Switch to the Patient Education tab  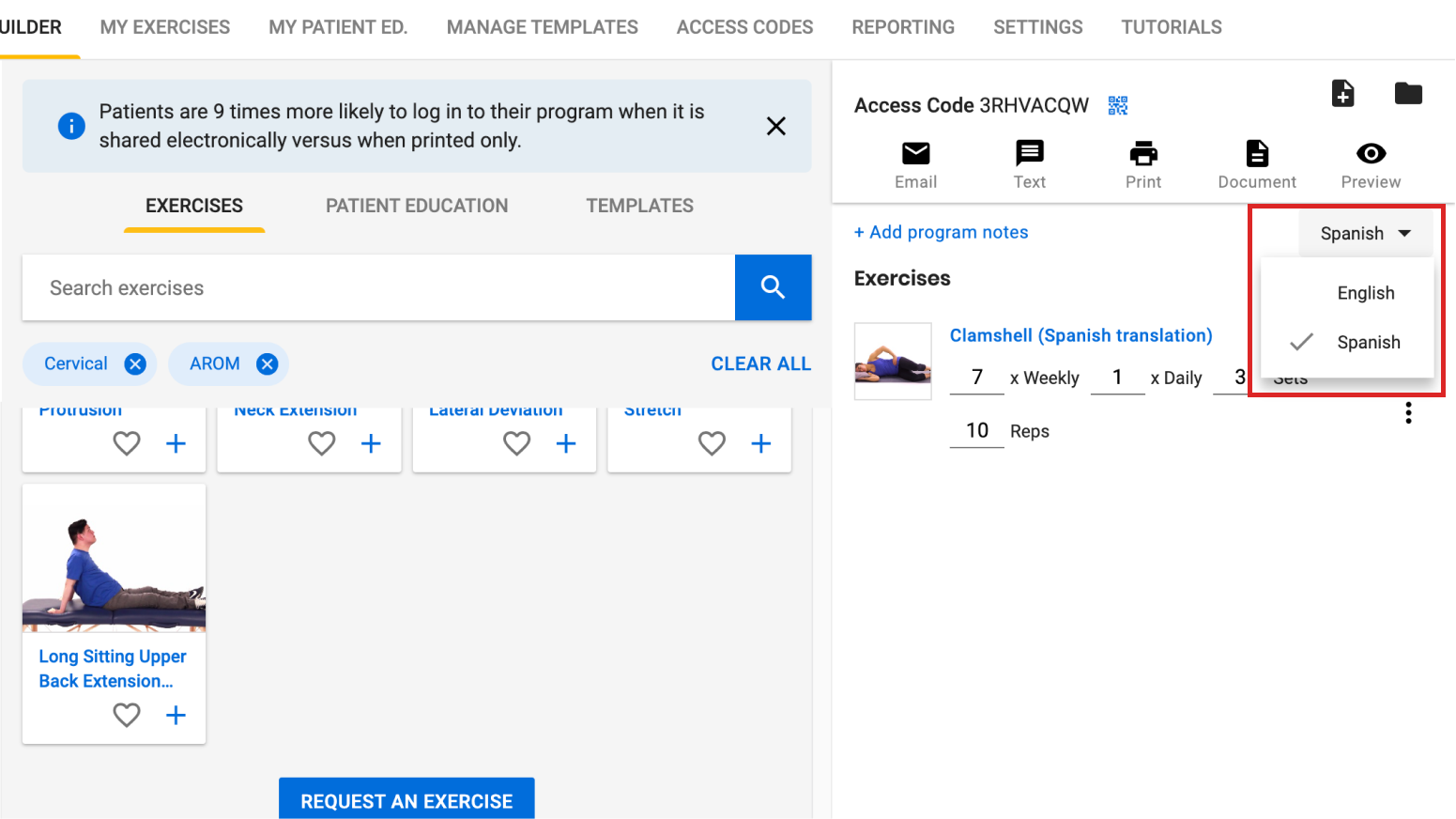pyautogui.click(x=417, y=206)
